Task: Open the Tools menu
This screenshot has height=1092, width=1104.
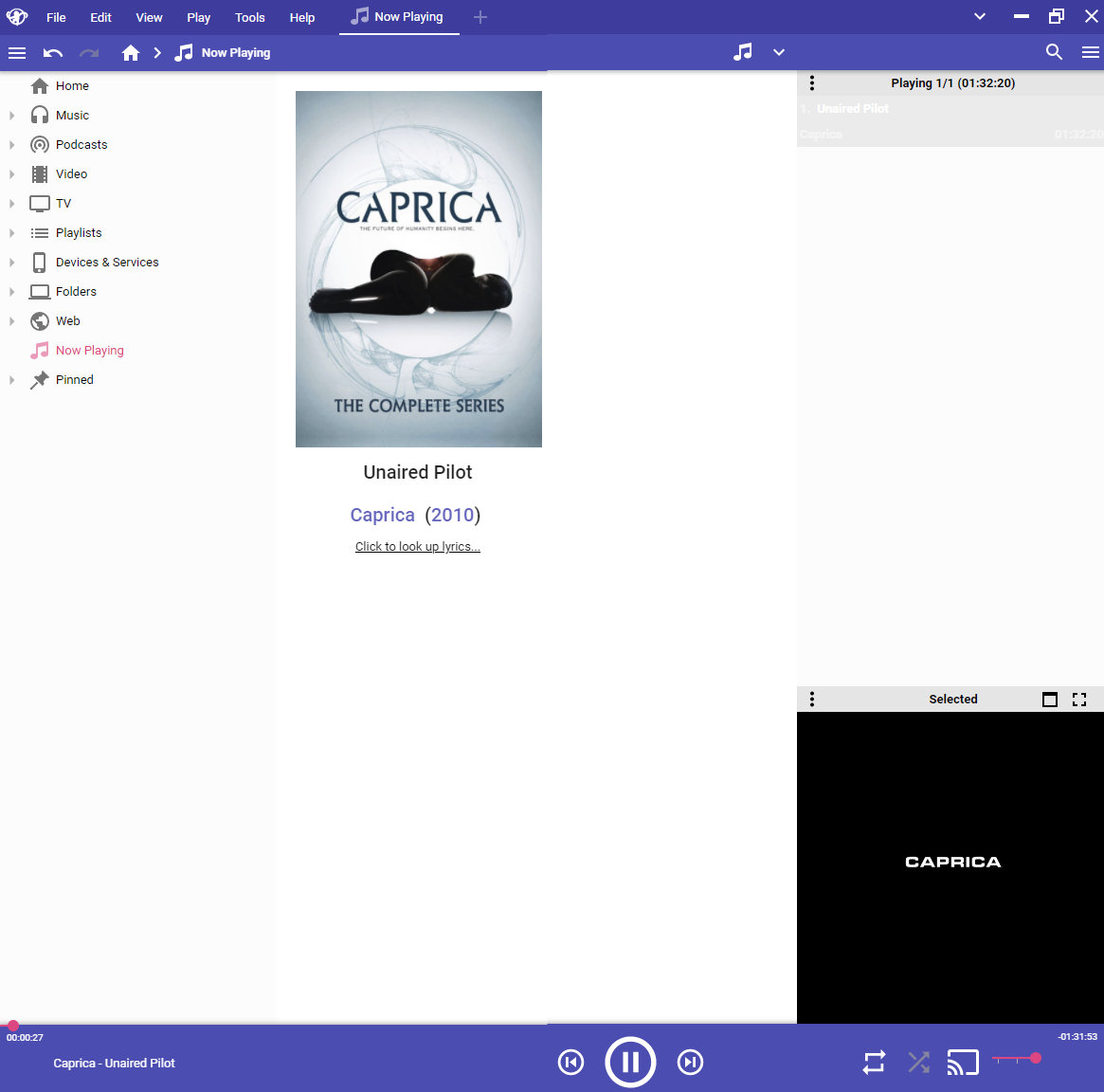Action: [x=250, y=17]
